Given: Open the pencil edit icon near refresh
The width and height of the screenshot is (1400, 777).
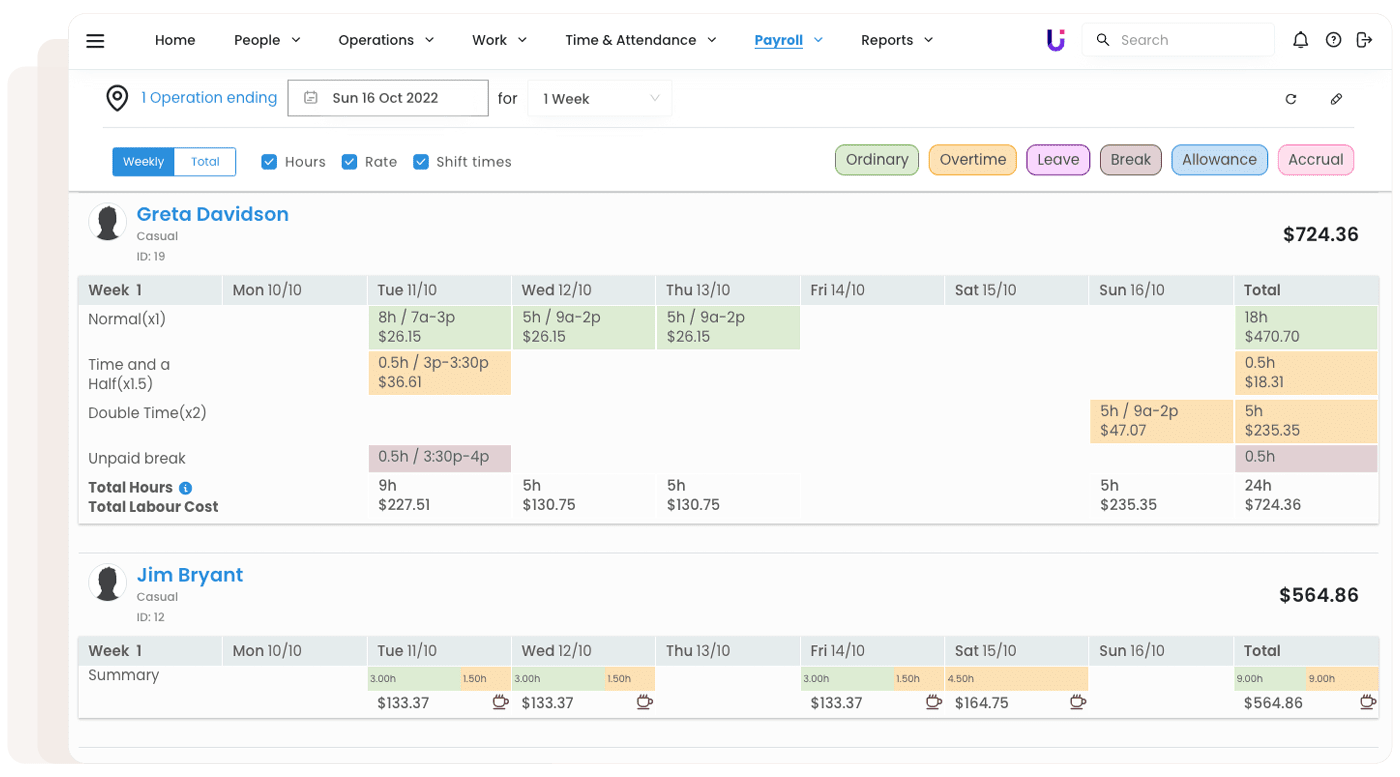Looking at the screenshot, I should 1337,99.
